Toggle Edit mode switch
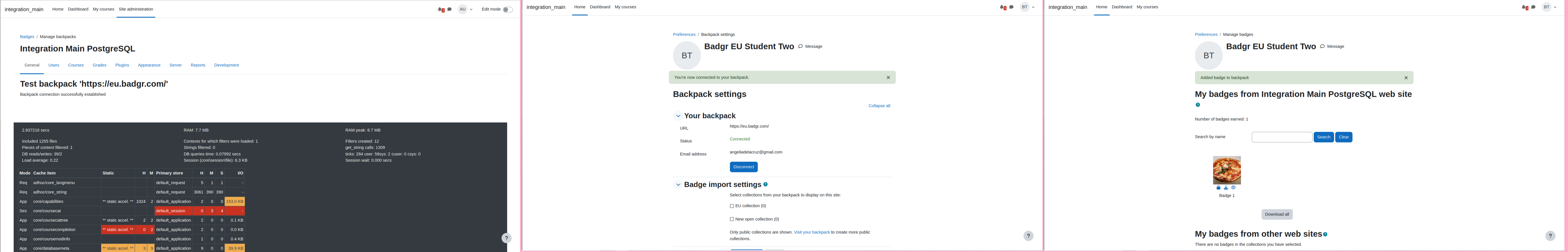Screen dimensions: 1568x252 click(x=507, y=9)
